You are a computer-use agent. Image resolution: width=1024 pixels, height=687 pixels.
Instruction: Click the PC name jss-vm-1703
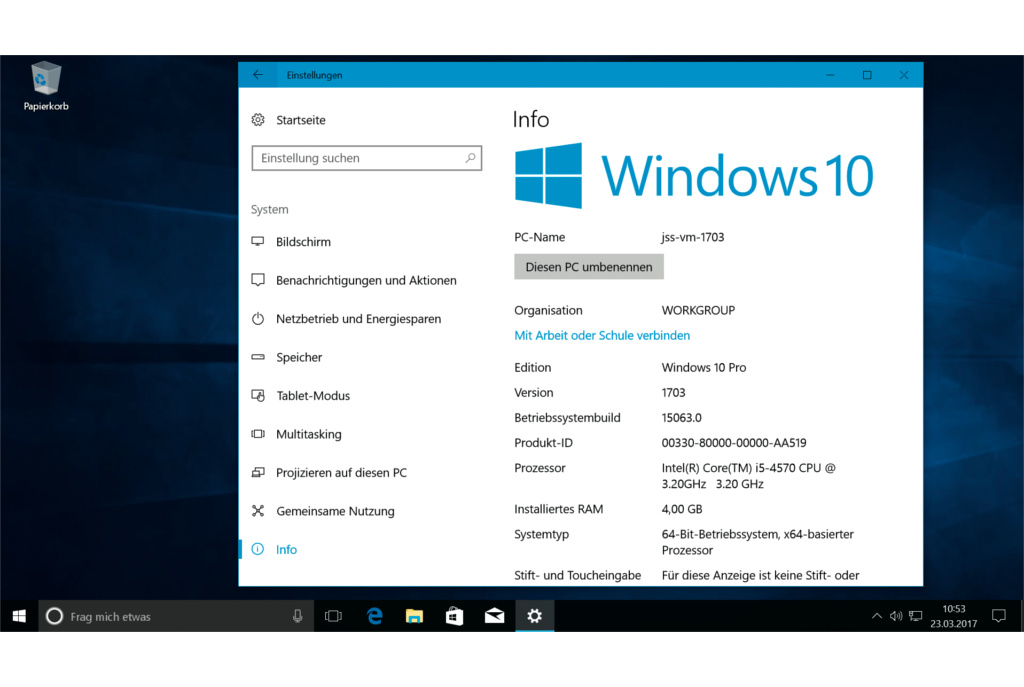[692, 237]
